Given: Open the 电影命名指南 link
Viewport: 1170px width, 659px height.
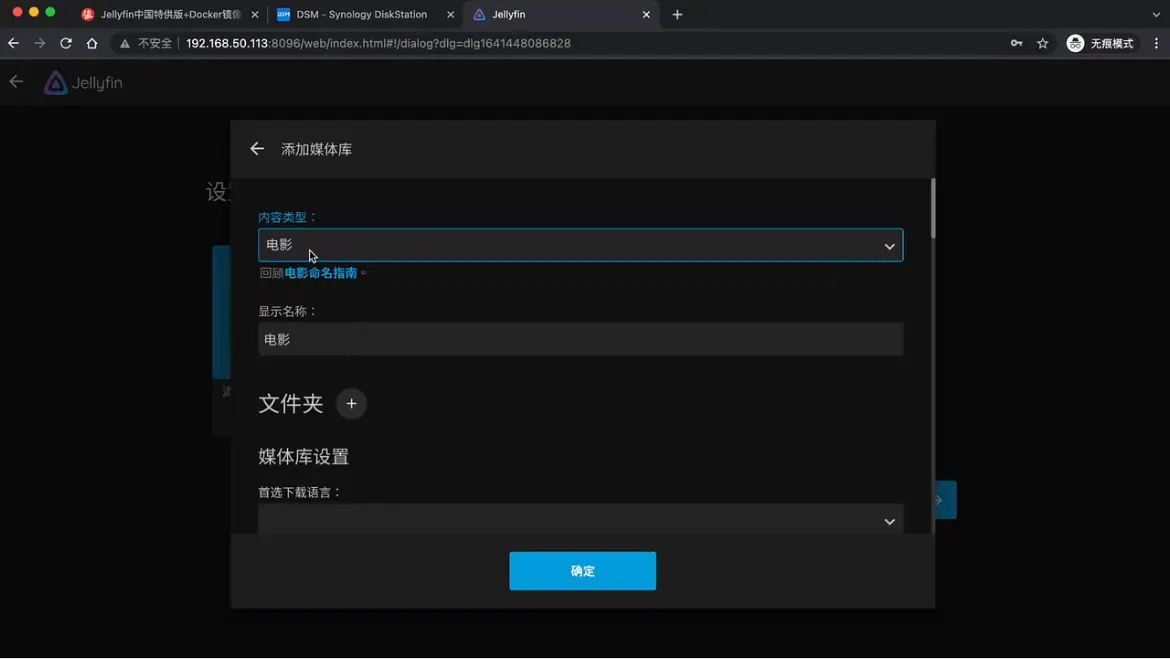Looking at the screenshot, I should (320, 273).
